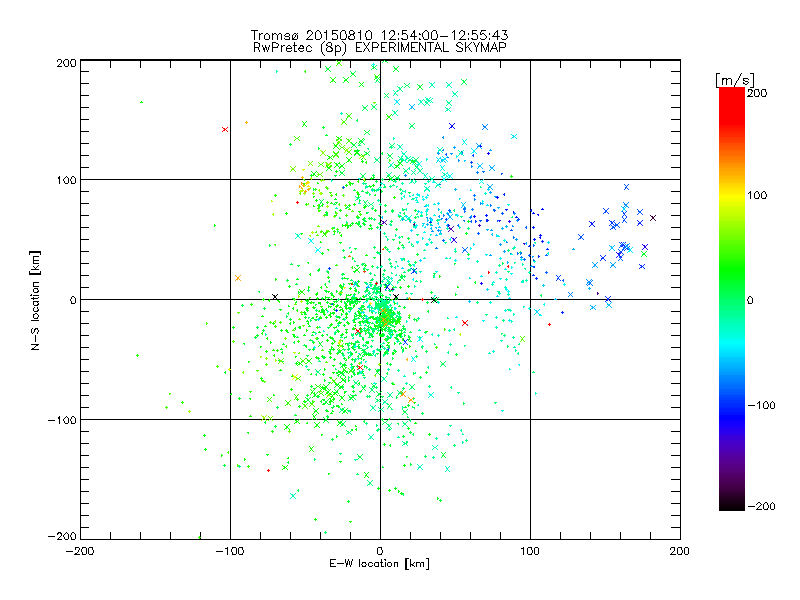Click the N-S axis tick label "−100"

[x=62, y=420]
